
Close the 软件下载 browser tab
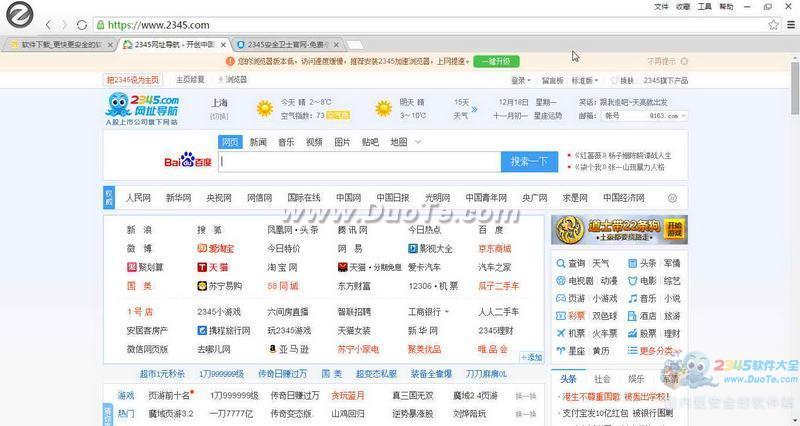[110, 45]
